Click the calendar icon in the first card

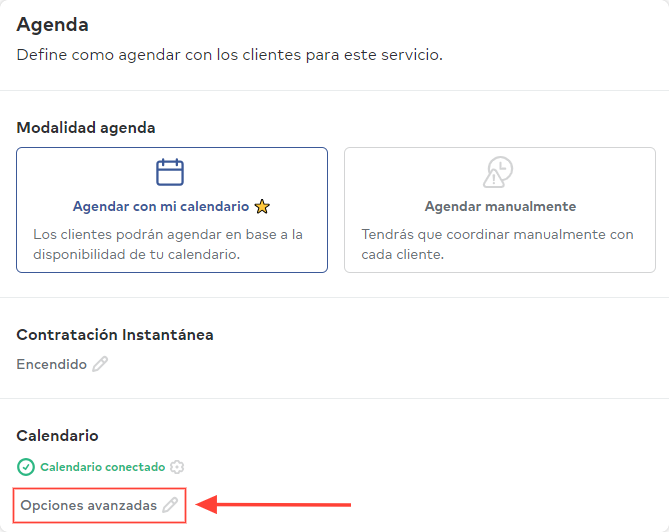(x=170, y=172)
